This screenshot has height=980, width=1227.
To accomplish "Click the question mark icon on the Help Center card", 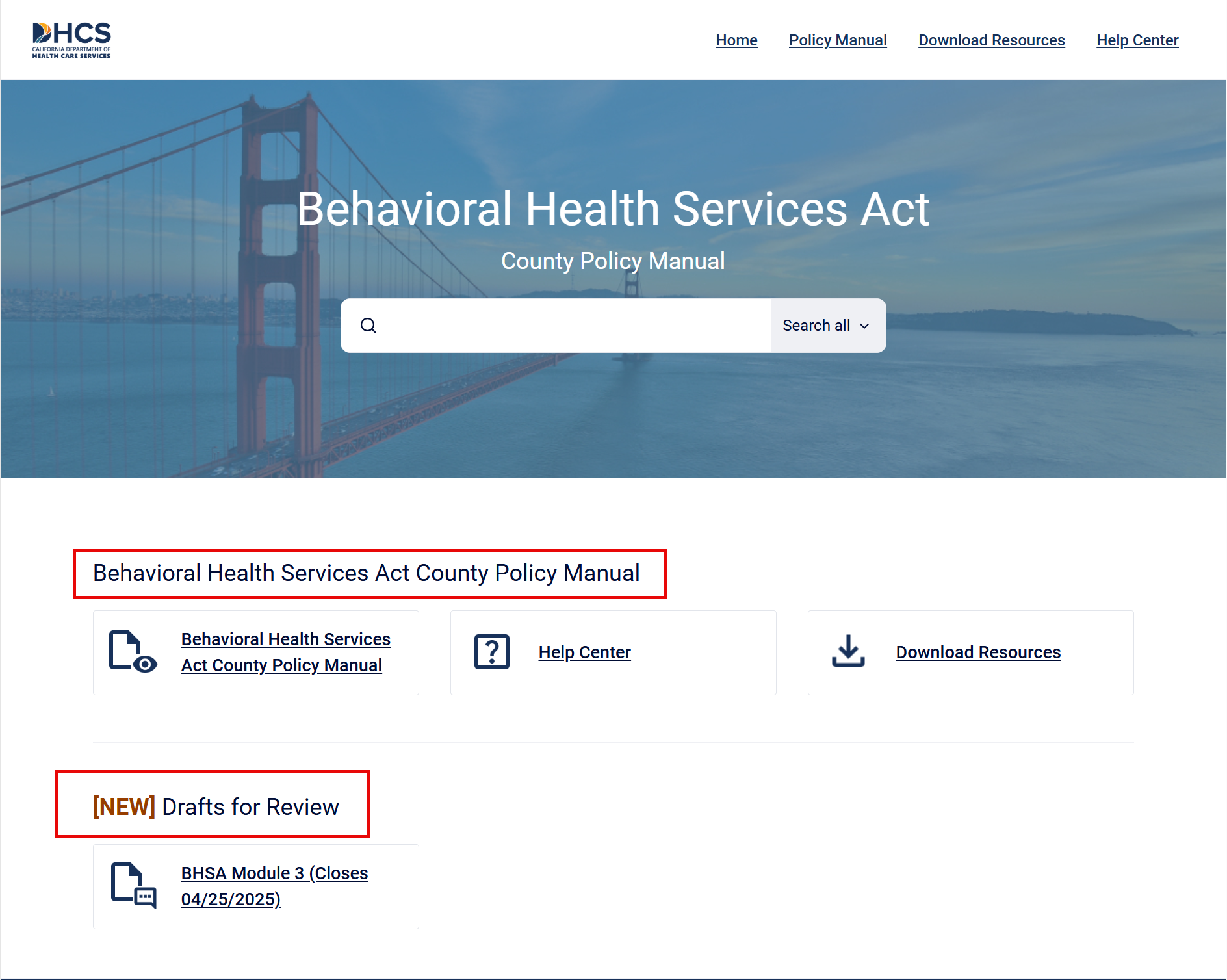I will [x=491, y=651].
